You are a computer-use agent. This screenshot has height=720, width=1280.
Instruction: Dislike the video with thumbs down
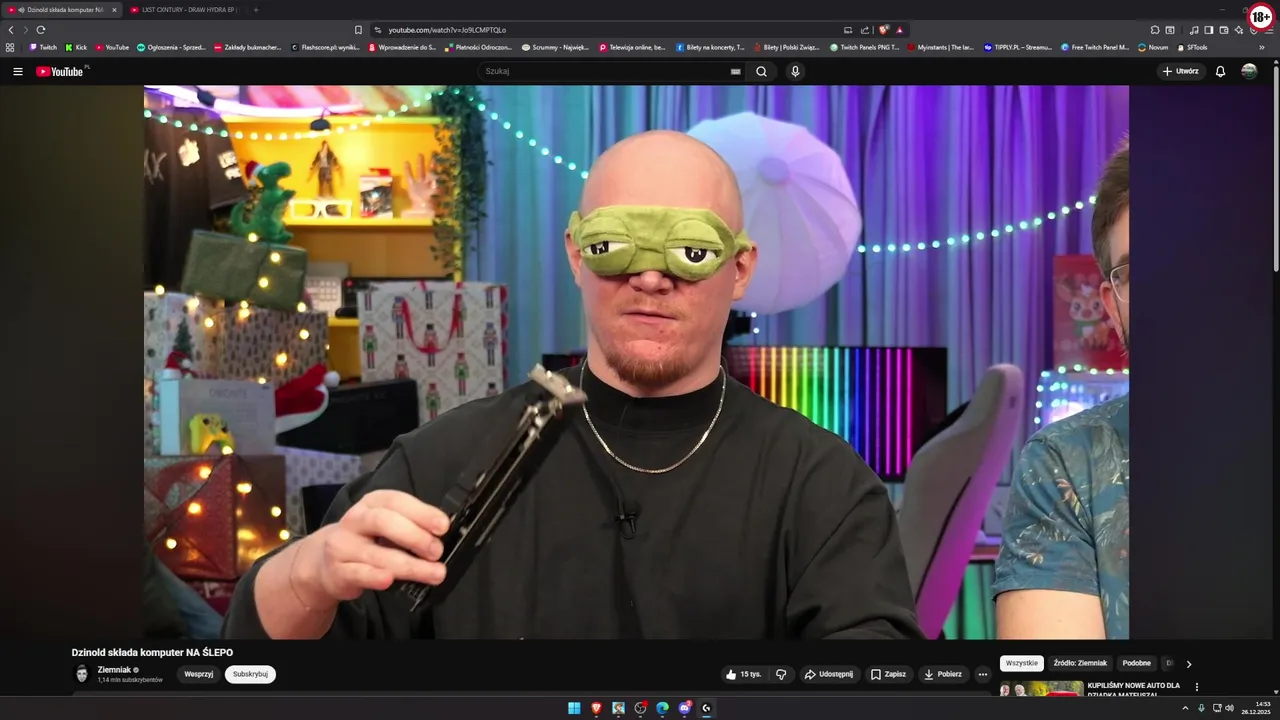coord(781,674)
